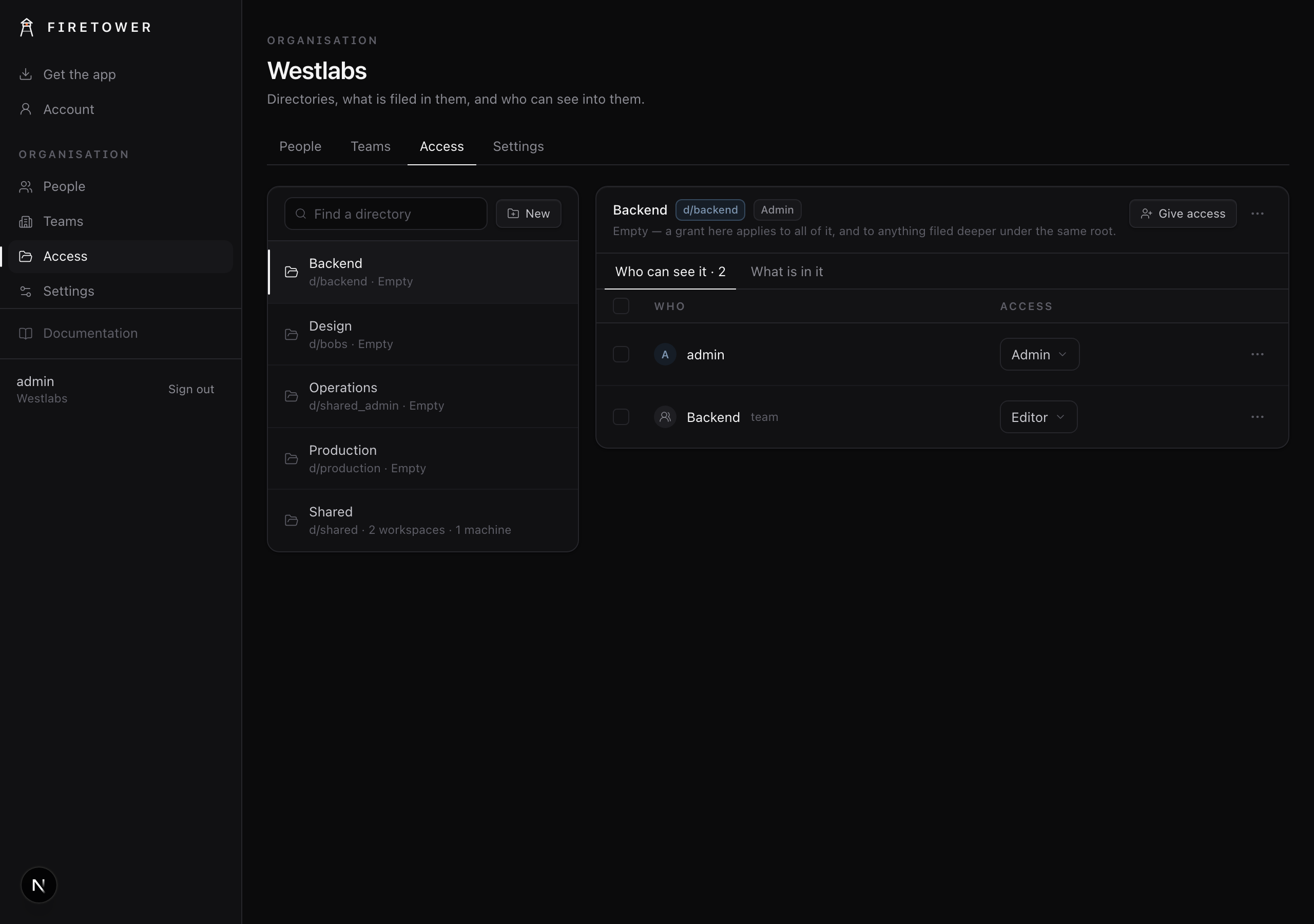
Task: Click the building icon beside Teams
Action: 25,222
